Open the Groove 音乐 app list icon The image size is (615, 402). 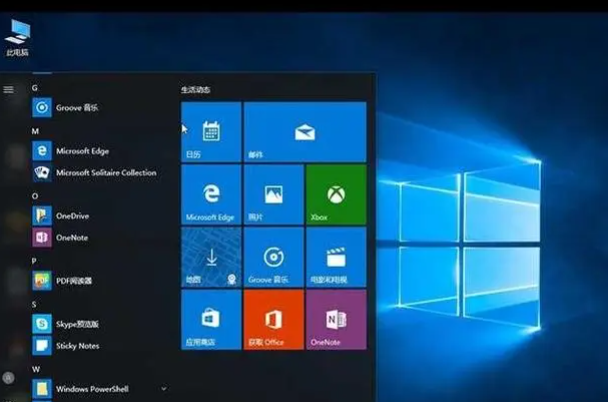42,107
